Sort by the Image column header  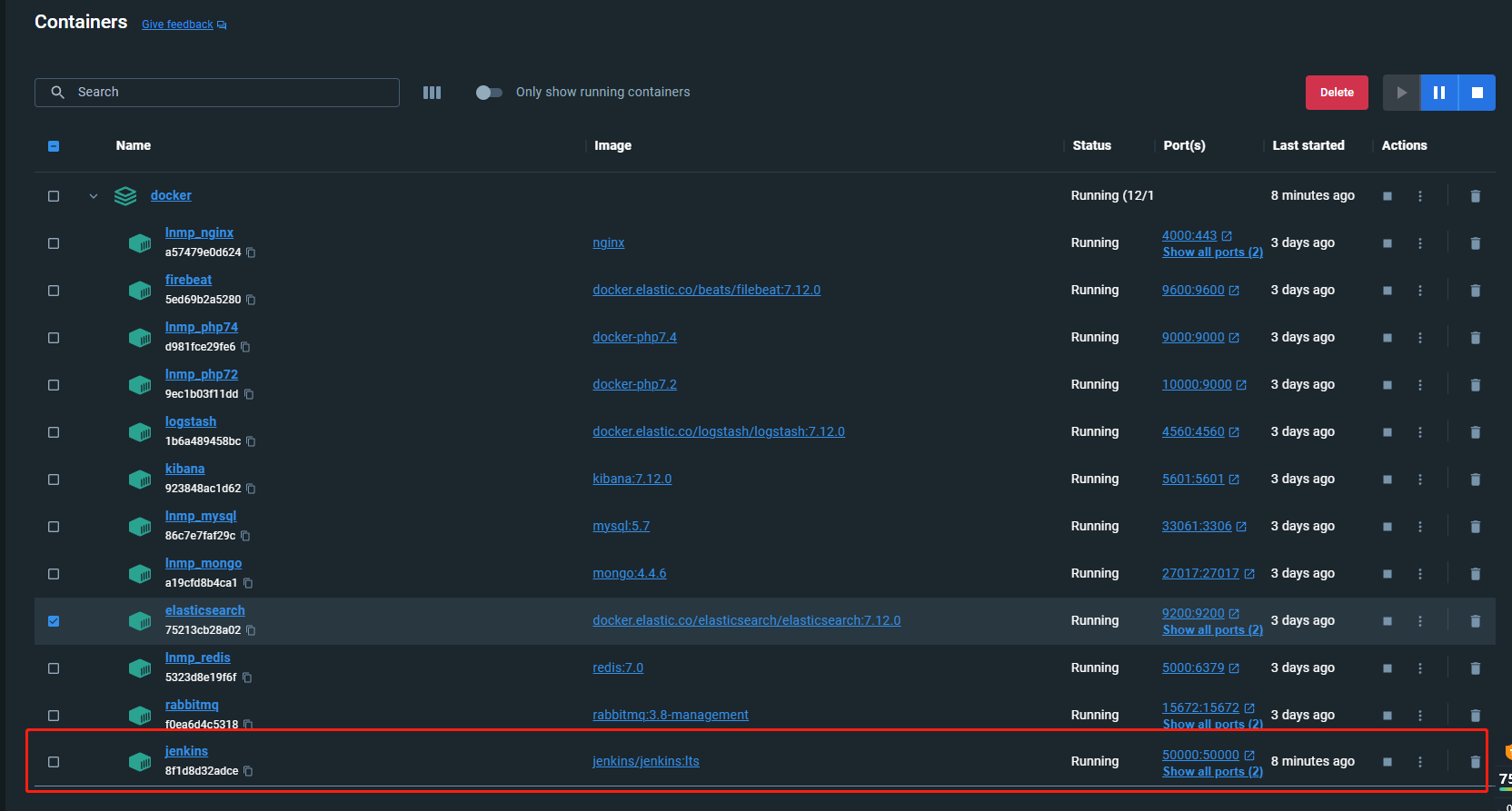612,145
